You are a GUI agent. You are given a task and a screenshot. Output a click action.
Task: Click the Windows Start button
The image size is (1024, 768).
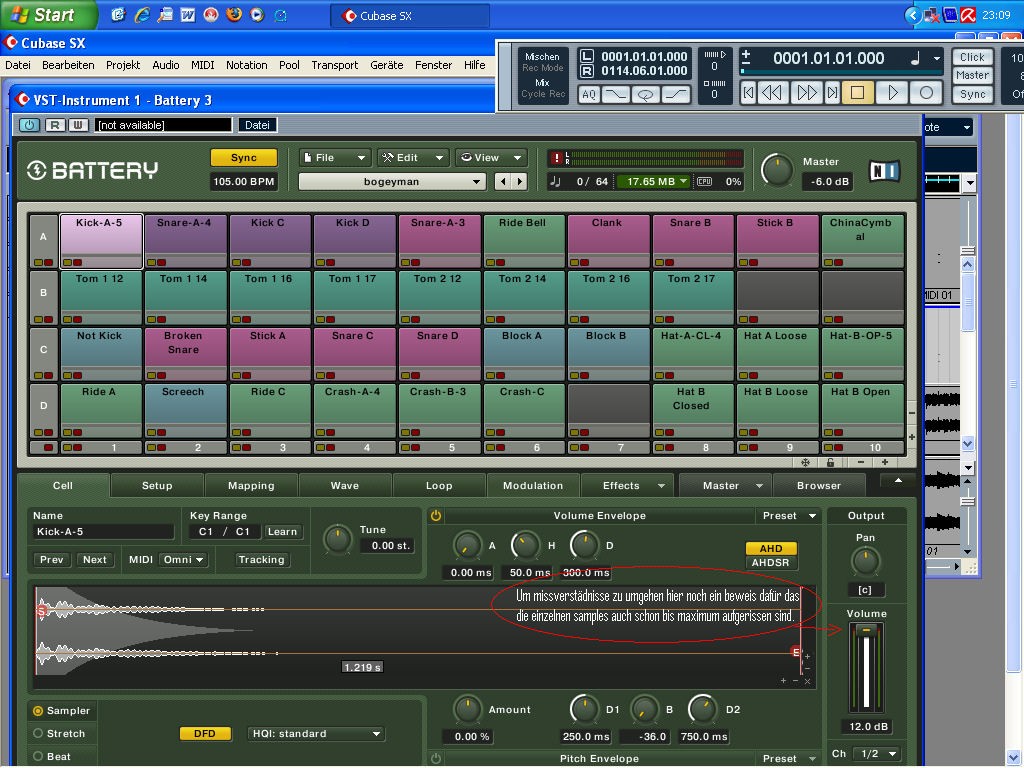(x=47, y=15)
